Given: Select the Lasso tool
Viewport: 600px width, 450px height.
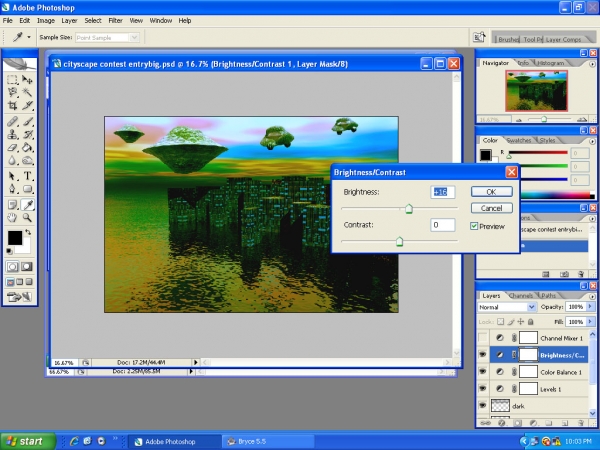Looking at the screenshot, I should pos(12,92).
